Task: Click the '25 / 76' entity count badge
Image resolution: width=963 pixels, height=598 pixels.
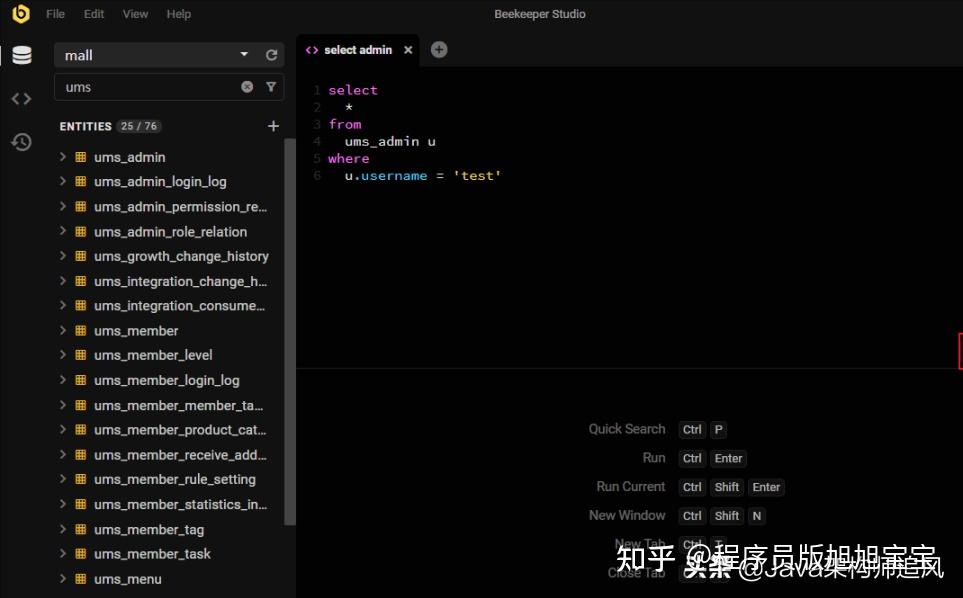Action: (139, 126)
